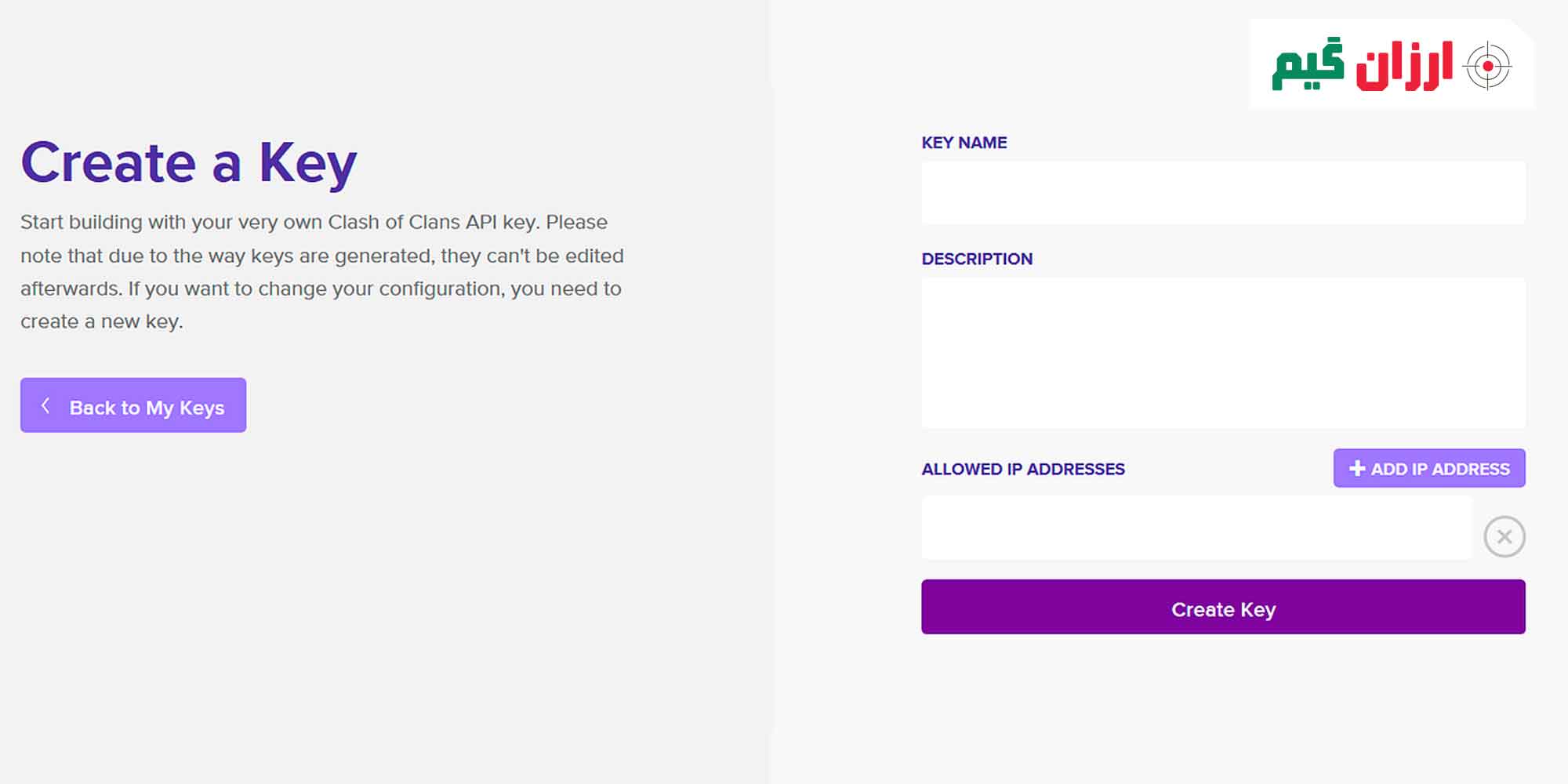The height and width of the screenshot is (784, 1568).
Task: Remove the IP address with the X icon
Action: (x=1504, y=537)
